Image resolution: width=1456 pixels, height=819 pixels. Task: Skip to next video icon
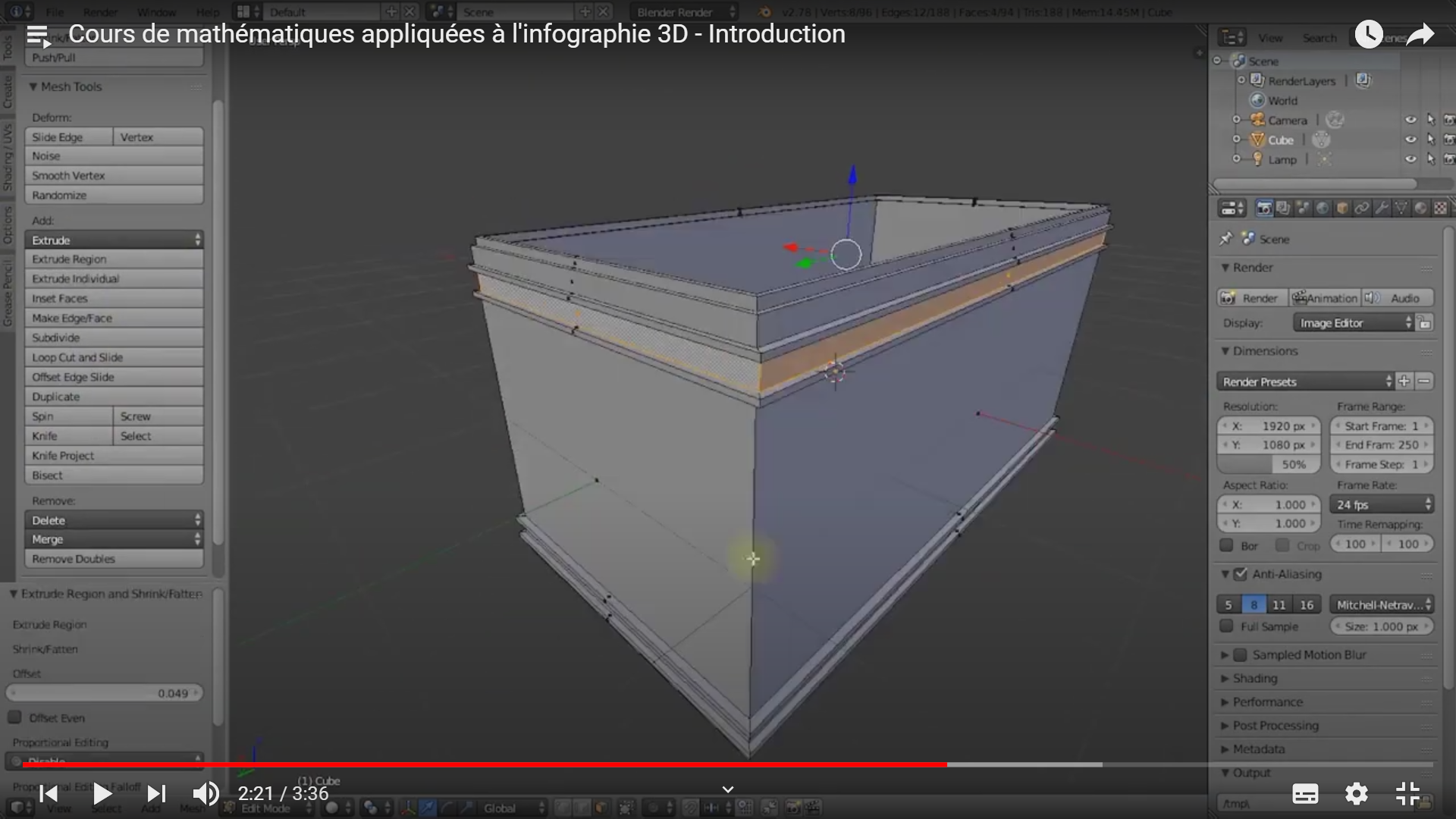tap(156, 794)
